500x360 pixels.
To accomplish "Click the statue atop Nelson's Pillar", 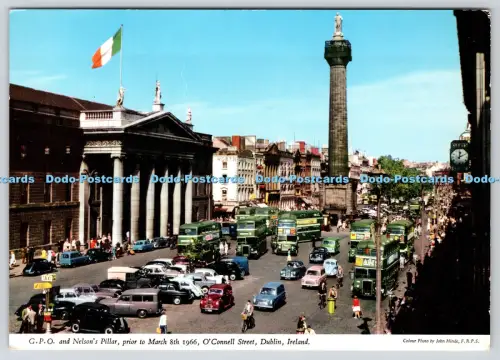I will click(338, 25).
